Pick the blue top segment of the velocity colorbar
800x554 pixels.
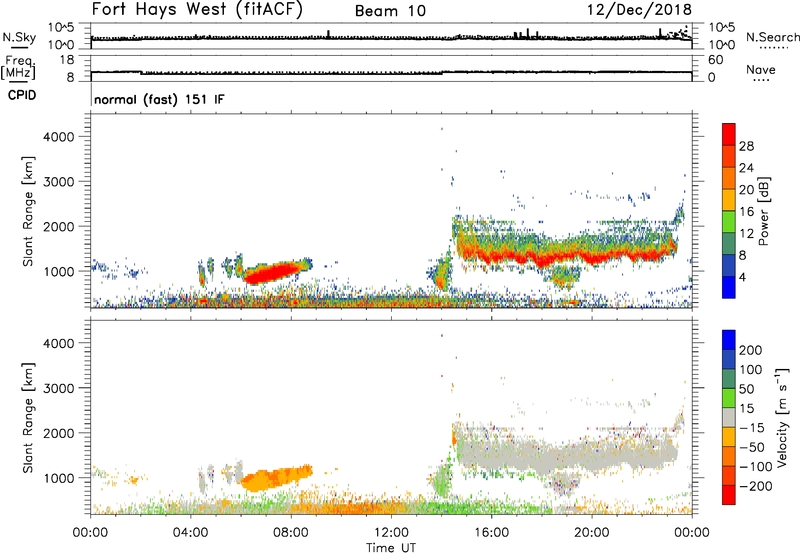click(x=729, y=340)
